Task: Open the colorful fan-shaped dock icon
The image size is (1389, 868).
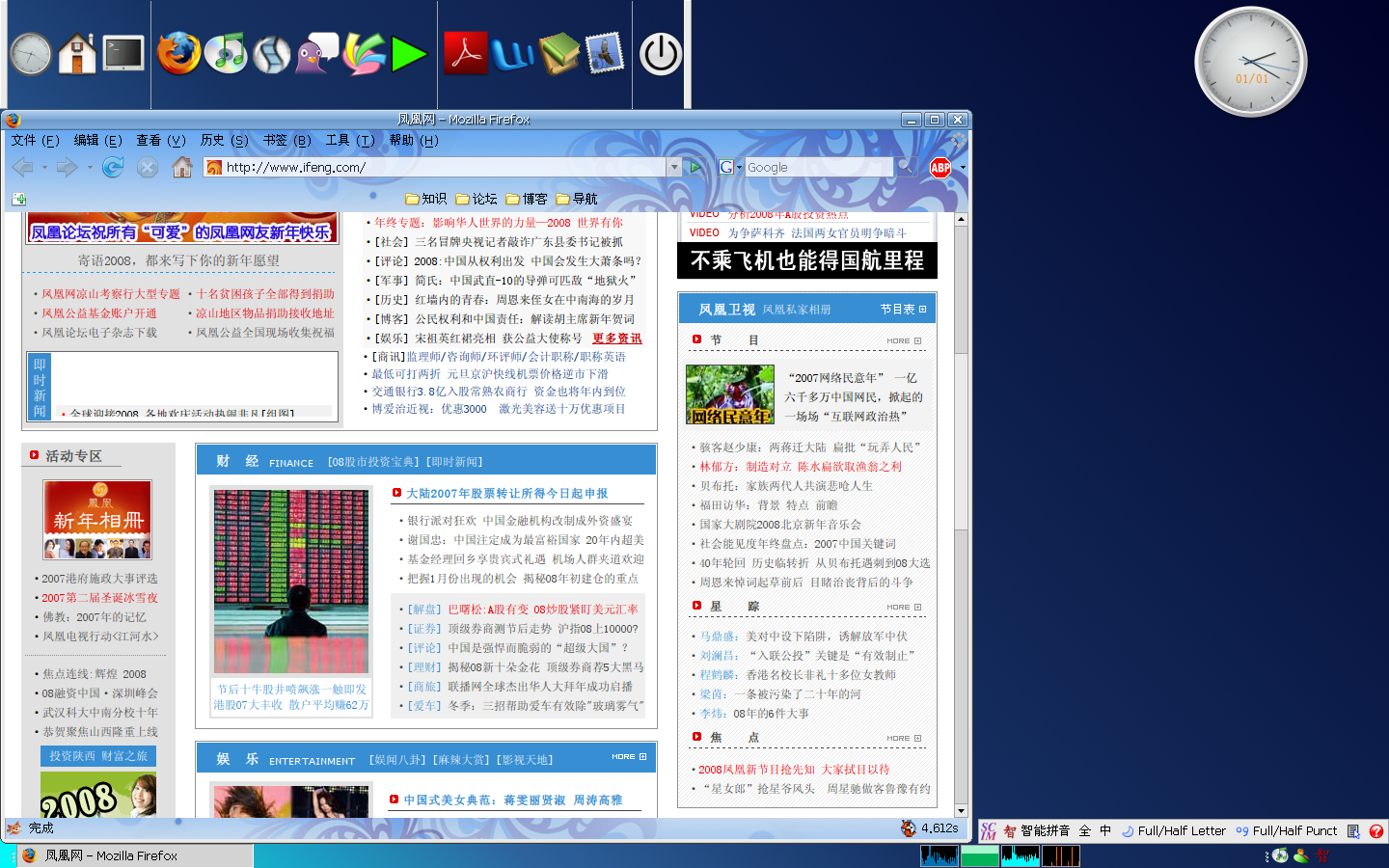Action: 364,53
